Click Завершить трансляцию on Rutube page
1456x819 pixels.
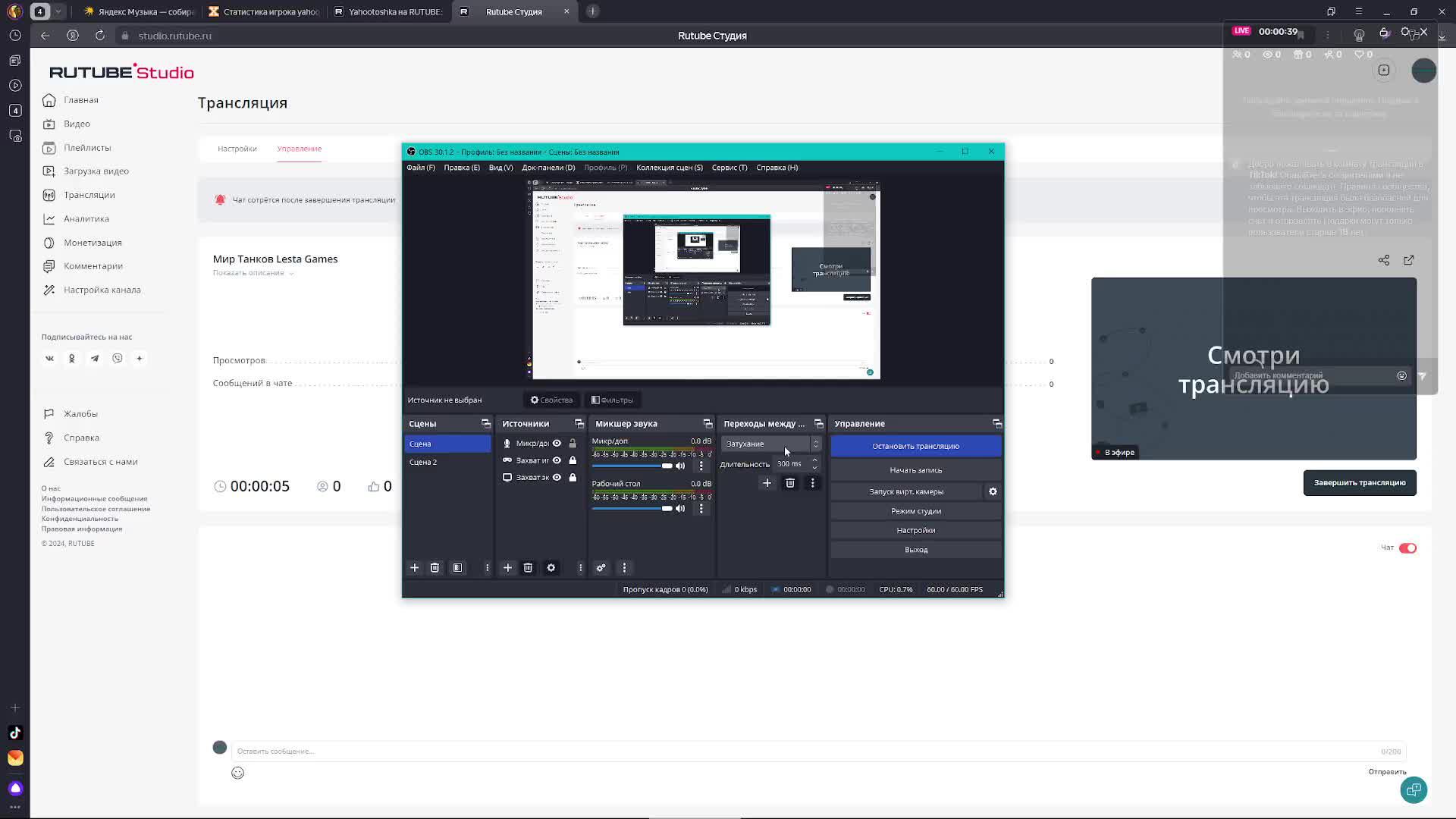[1360, 482]
